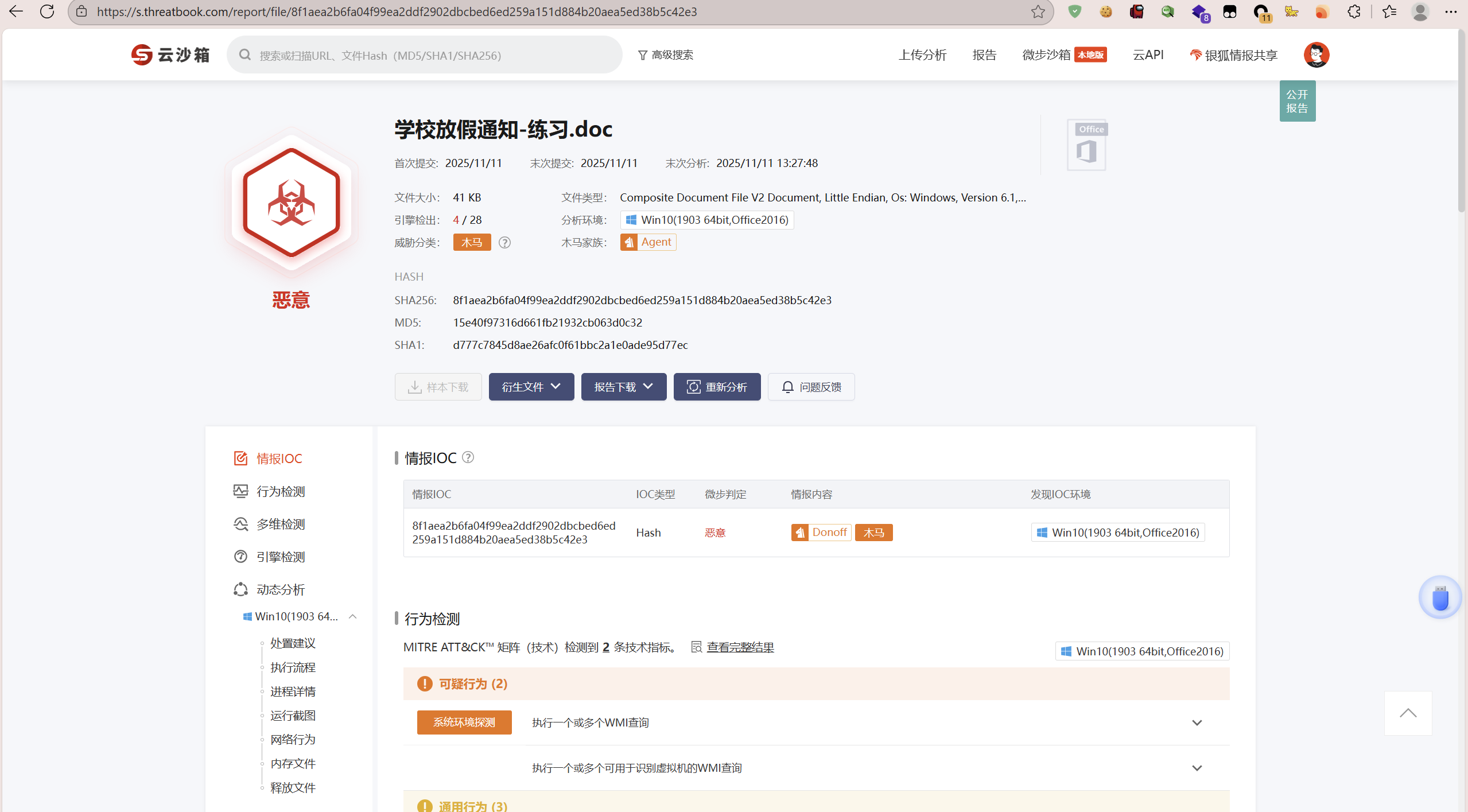The image size is (1468, 812).
Task: Open 报告 in top navigation
Action: (x=984, y=55)
